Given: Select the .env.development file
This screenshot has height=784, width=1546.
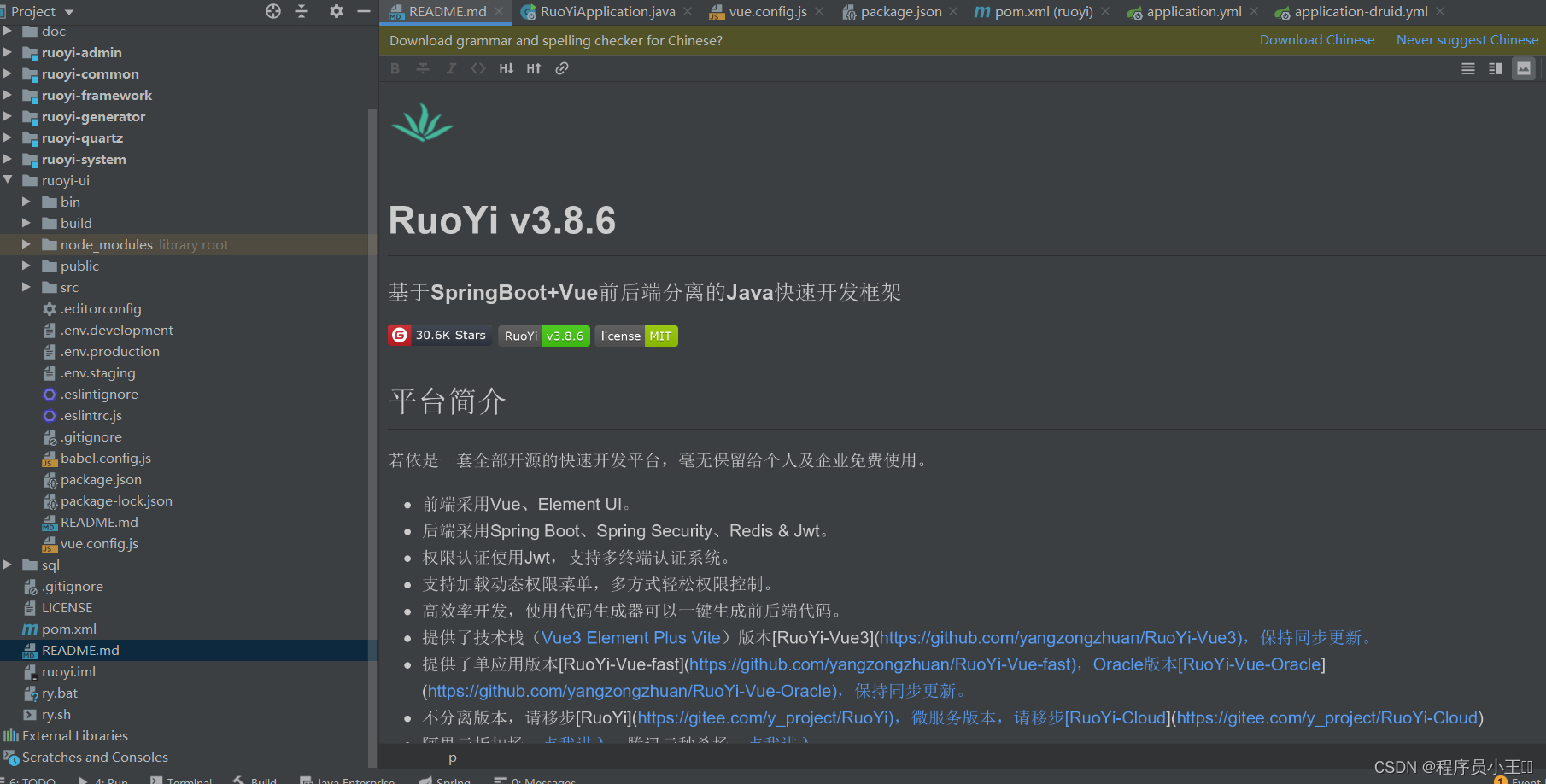Looking at the screenshot, I should (x=116, y=330).
